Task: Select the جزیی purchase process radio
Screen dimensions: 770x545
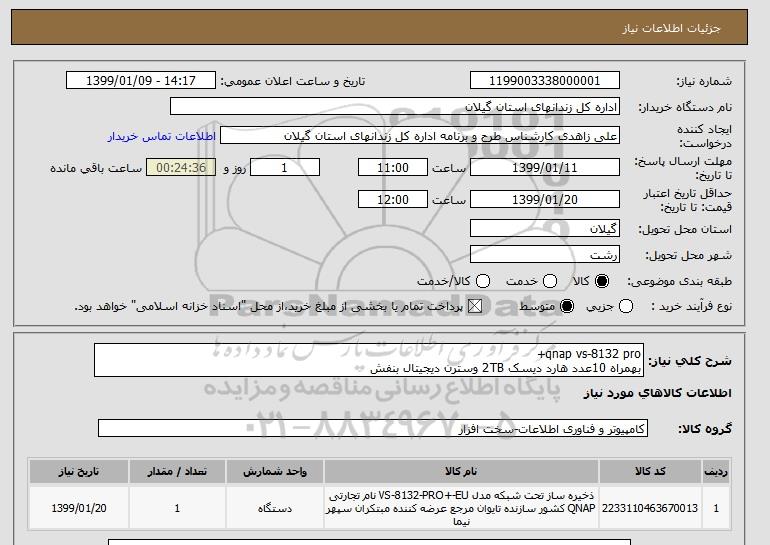Action: click(x=626, y=306)
